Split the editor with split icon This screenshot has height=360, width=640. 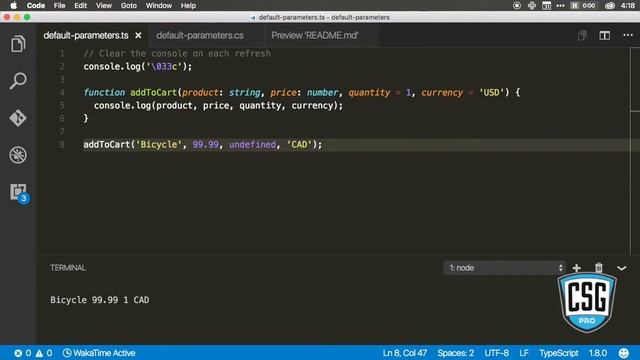[604, 36]
